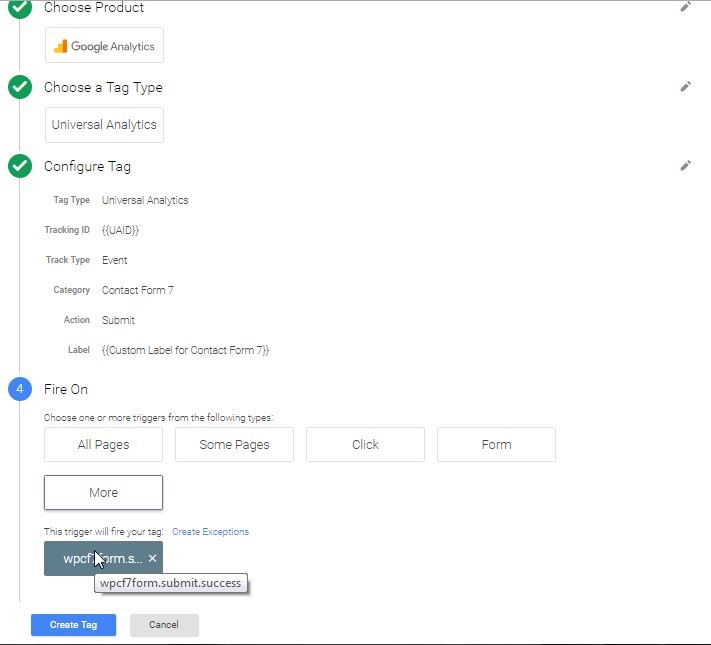Click the Contact Form 7 category value

coord(138,290)
